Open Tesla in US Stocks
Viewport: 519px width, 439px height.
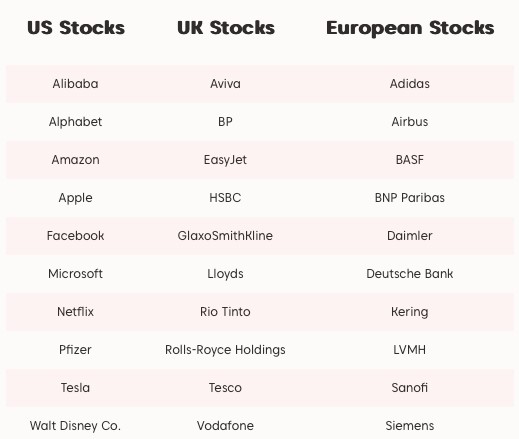[75, 388]
